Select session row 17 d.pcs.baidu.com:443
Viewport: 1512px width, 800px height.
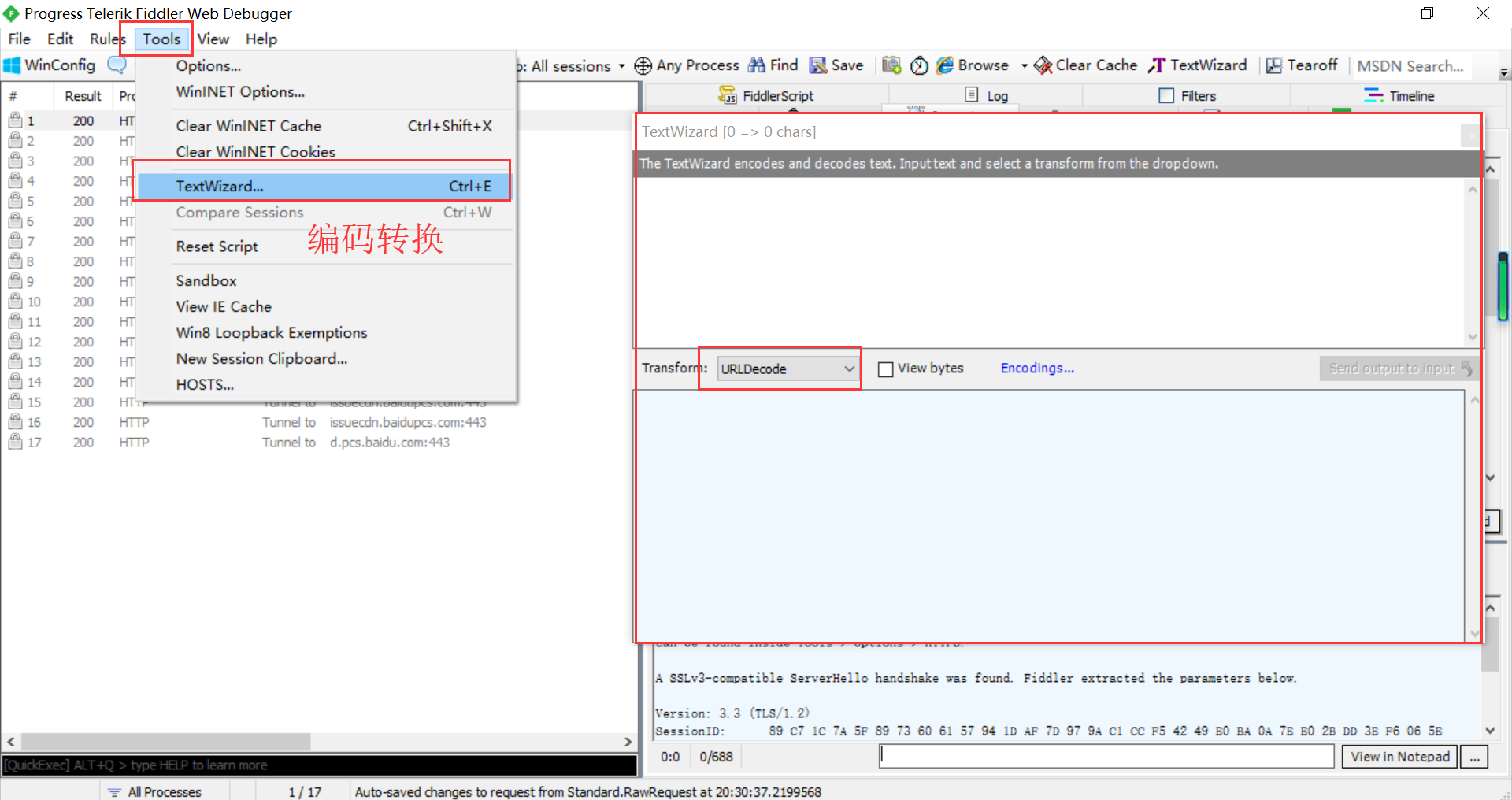point(319,443)
